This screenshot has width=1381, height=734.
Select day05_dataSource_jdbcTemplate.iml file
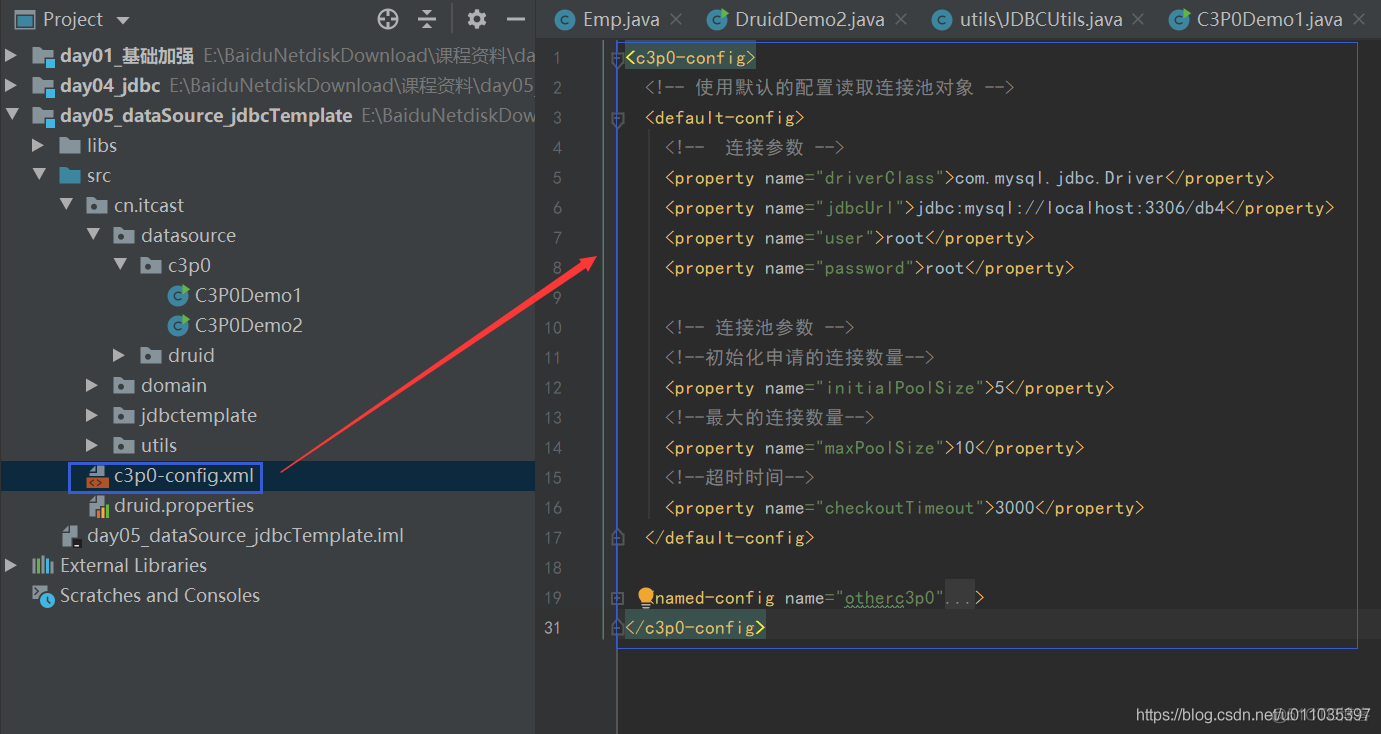point(246,536)
